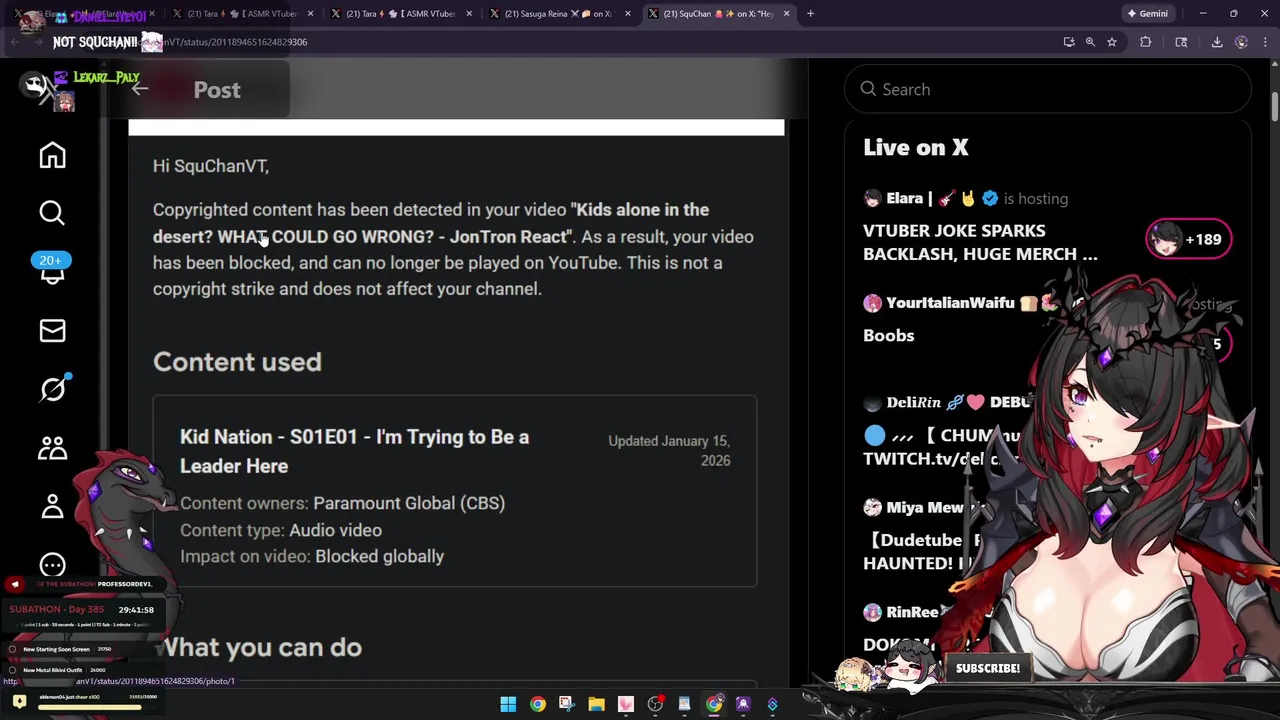
Task: Click the Hi SquChanVT greeting
Action: pyautogui.click(x=211, y=166)
